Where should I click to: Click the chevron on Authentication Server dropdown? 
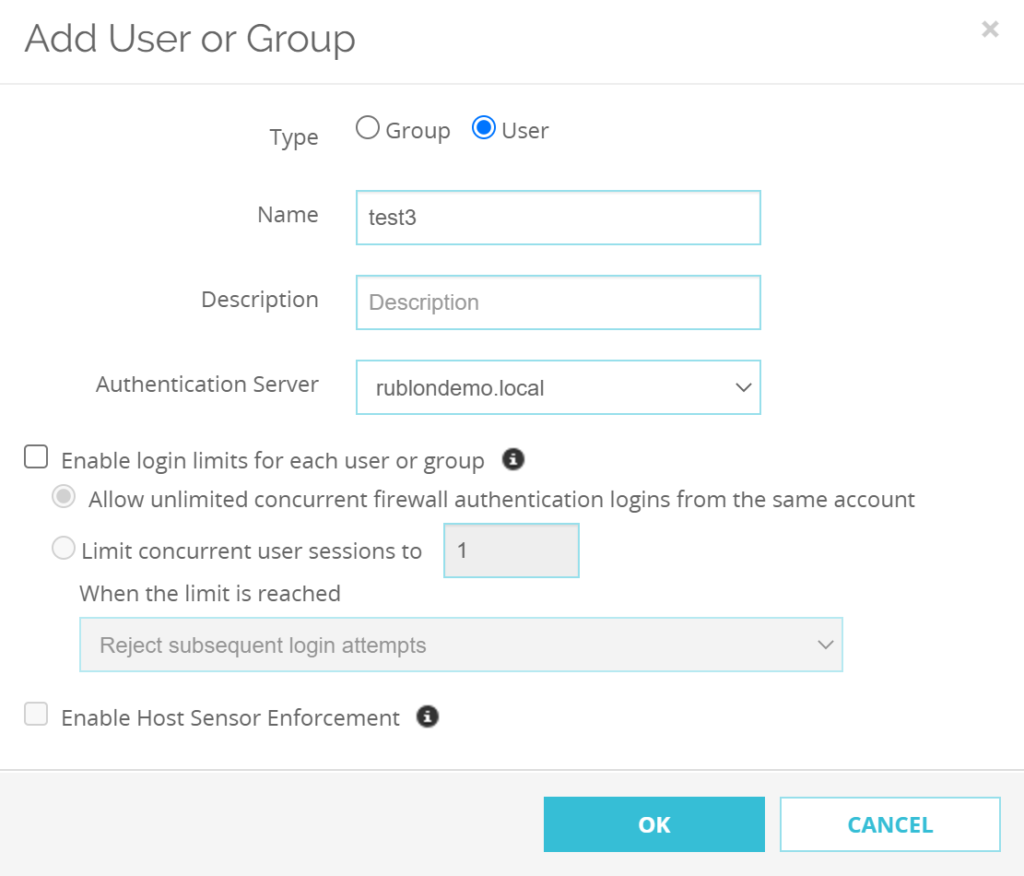tap(742, 387)
